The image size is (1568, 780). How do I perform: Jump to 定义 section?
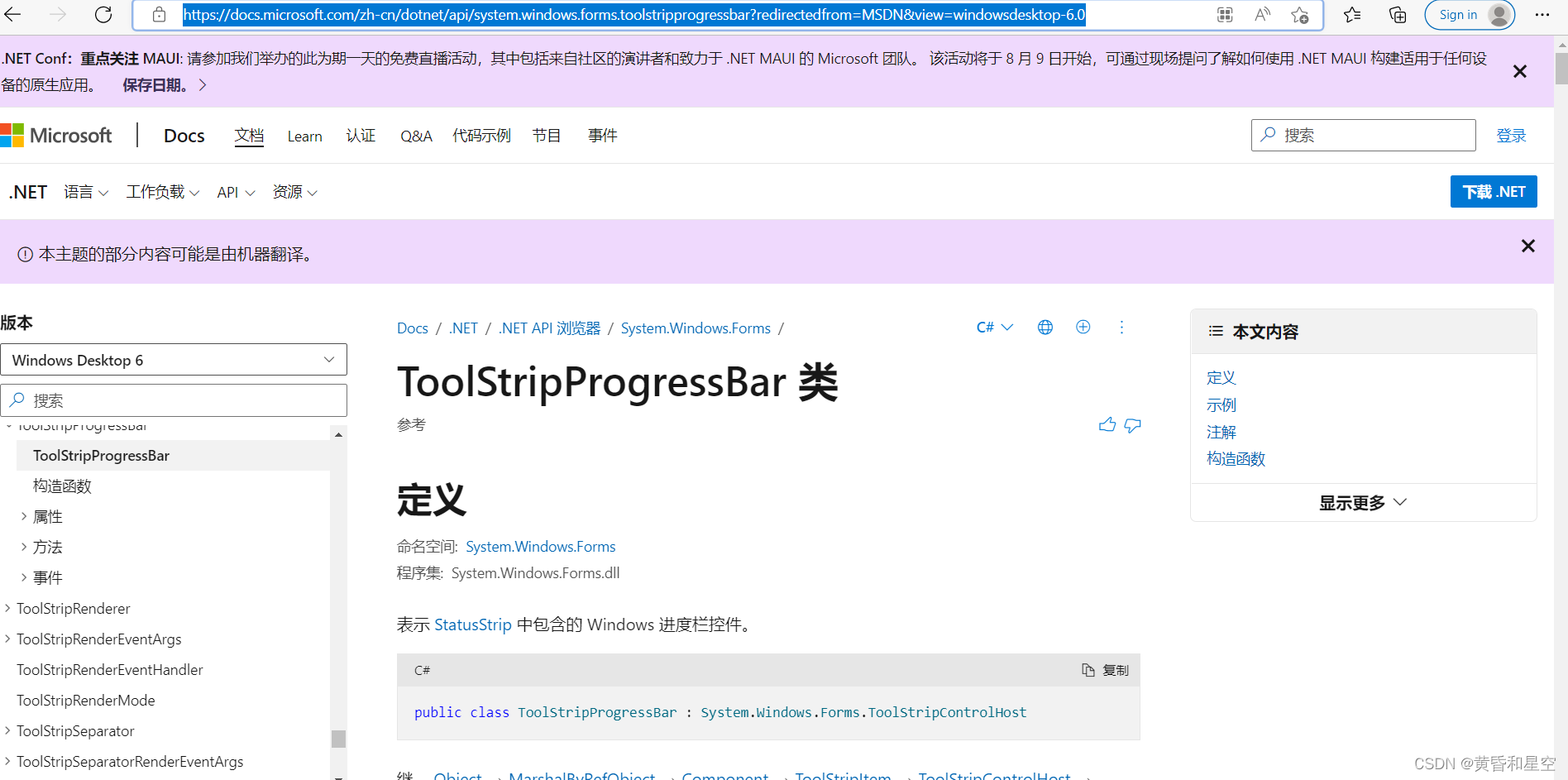[x=1221, y=378]
